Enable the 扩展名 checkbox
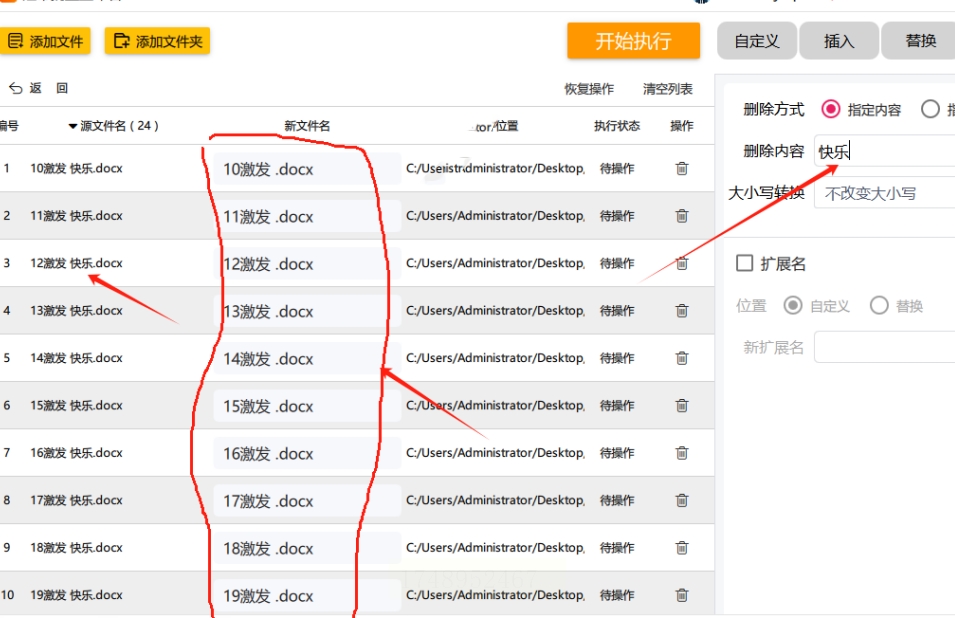 click(744, 263)
